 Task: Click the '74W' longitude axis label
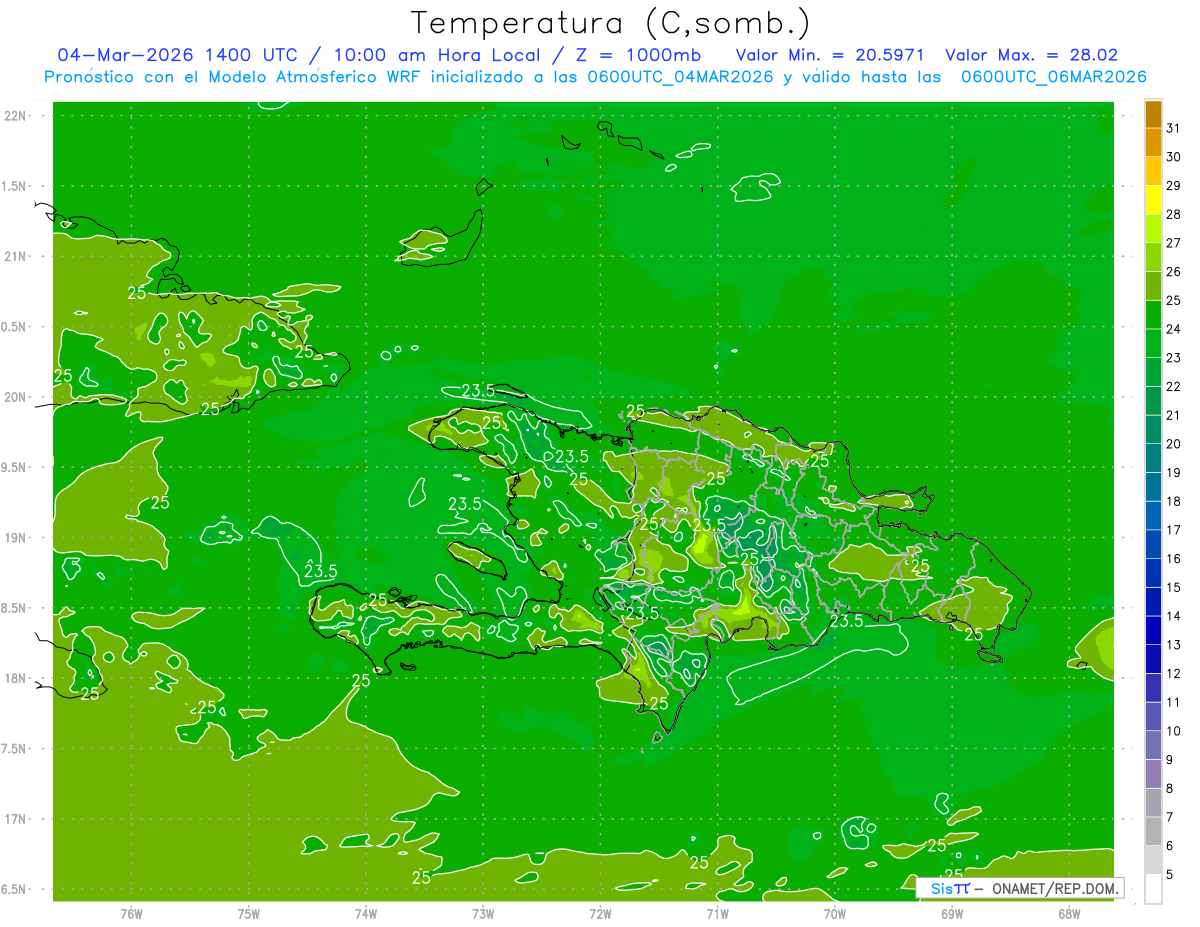(366, 913)
